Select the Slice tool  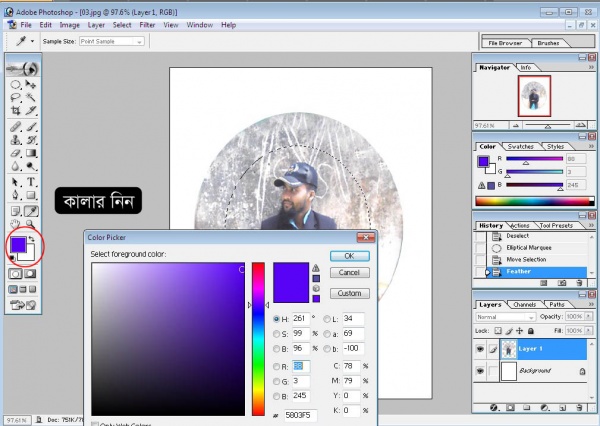[31, 111]
